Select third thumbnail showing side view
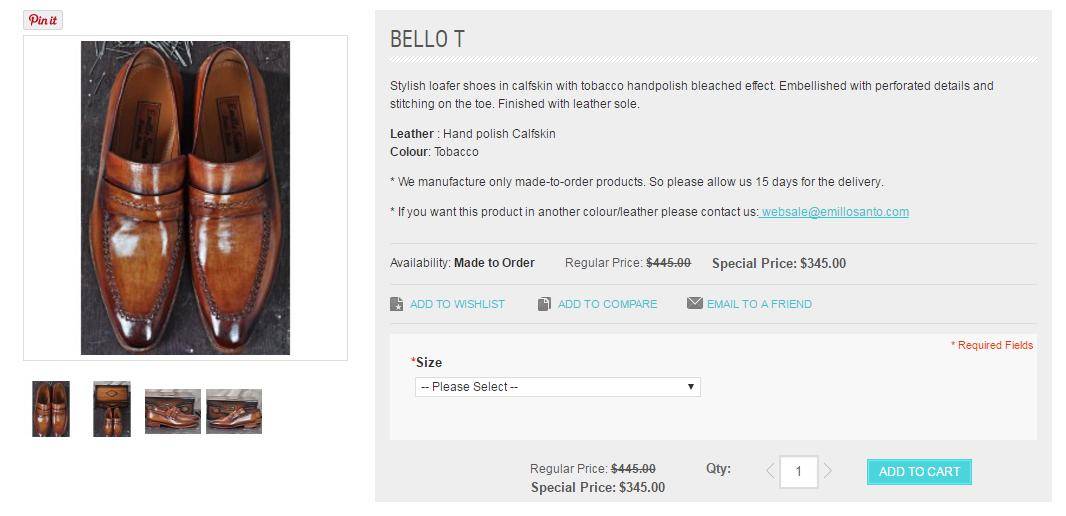Viewport: 1066px width, 516px height. point(173,411)
